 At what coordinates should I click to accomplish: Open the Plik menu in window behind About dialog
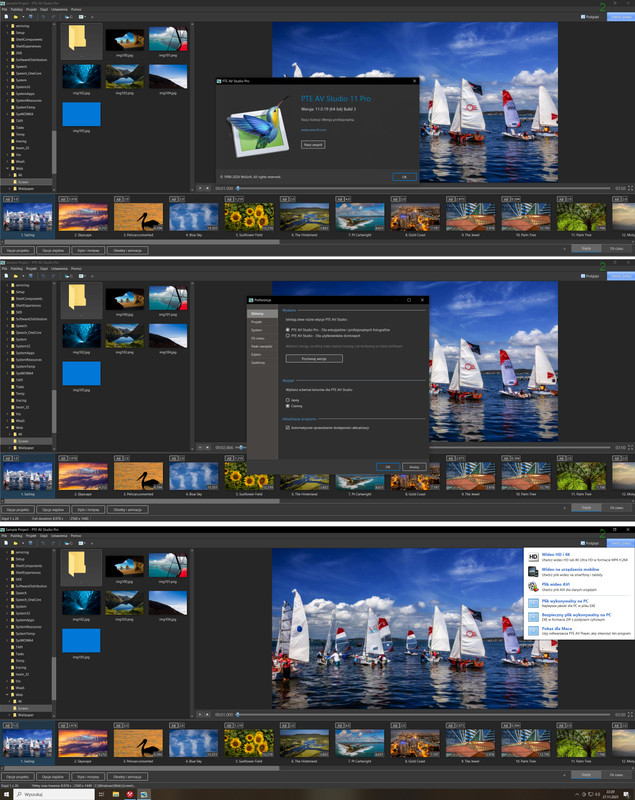[x=5, y=10]
